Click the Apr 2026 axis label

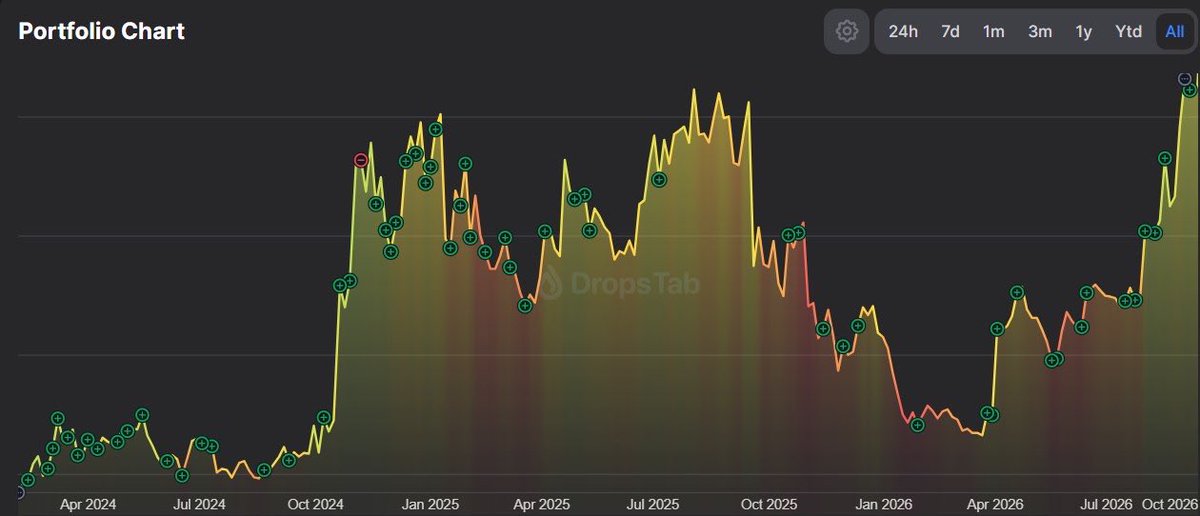[994, 503]
